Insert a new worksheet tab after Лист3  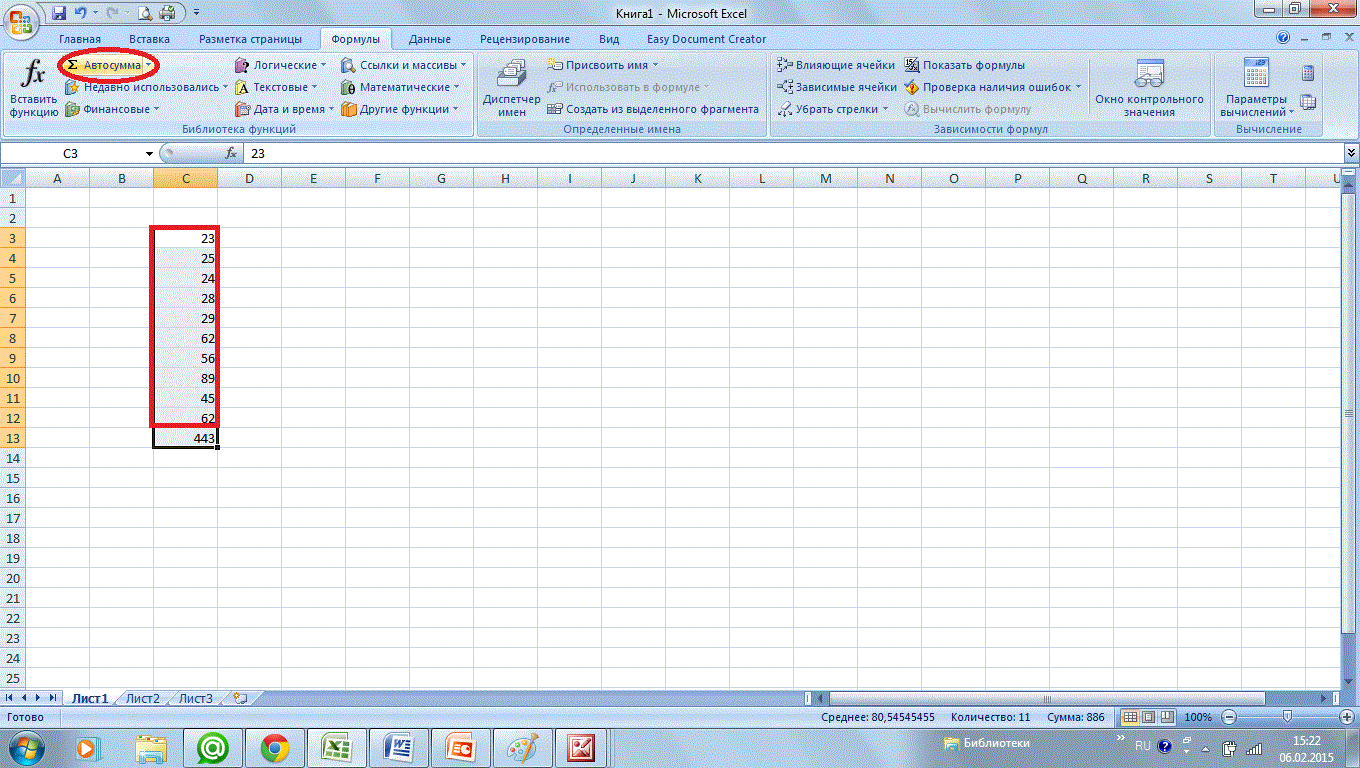(x=239, y=698)
